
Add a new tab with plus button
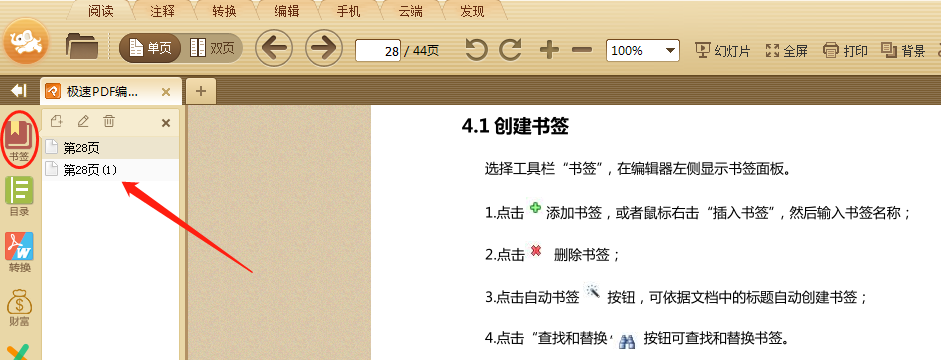201,91
